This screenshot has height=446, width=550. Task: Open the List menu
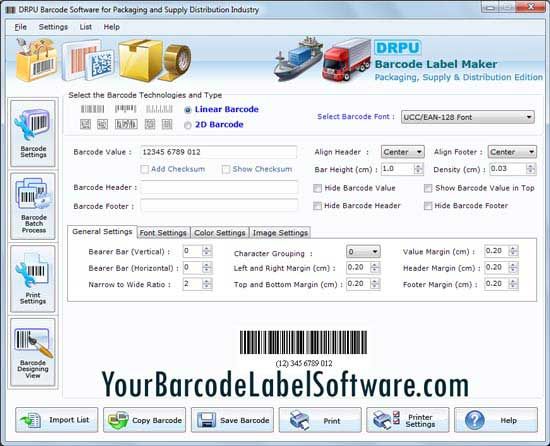coord(86,27)
